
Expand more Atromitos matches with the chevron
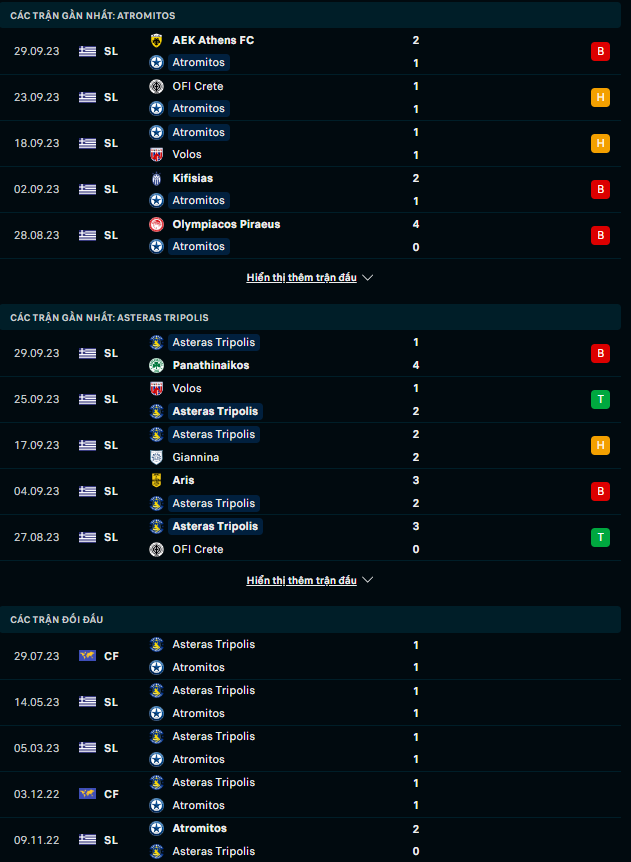(367, 278)
